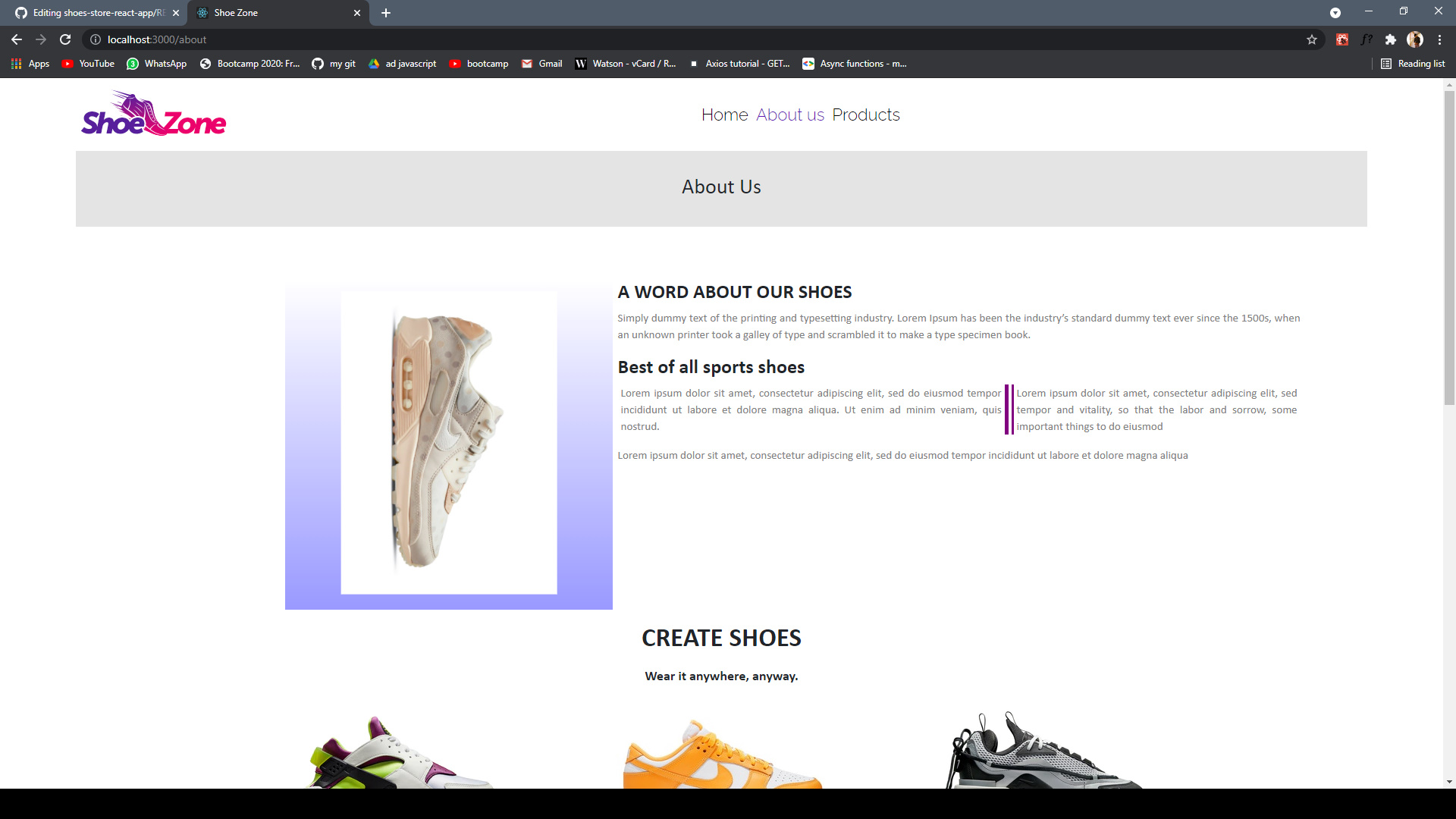Open the YouTube bookmark
The height and width of the screenshot is (819, 1456).
click(x=88, y=64)
